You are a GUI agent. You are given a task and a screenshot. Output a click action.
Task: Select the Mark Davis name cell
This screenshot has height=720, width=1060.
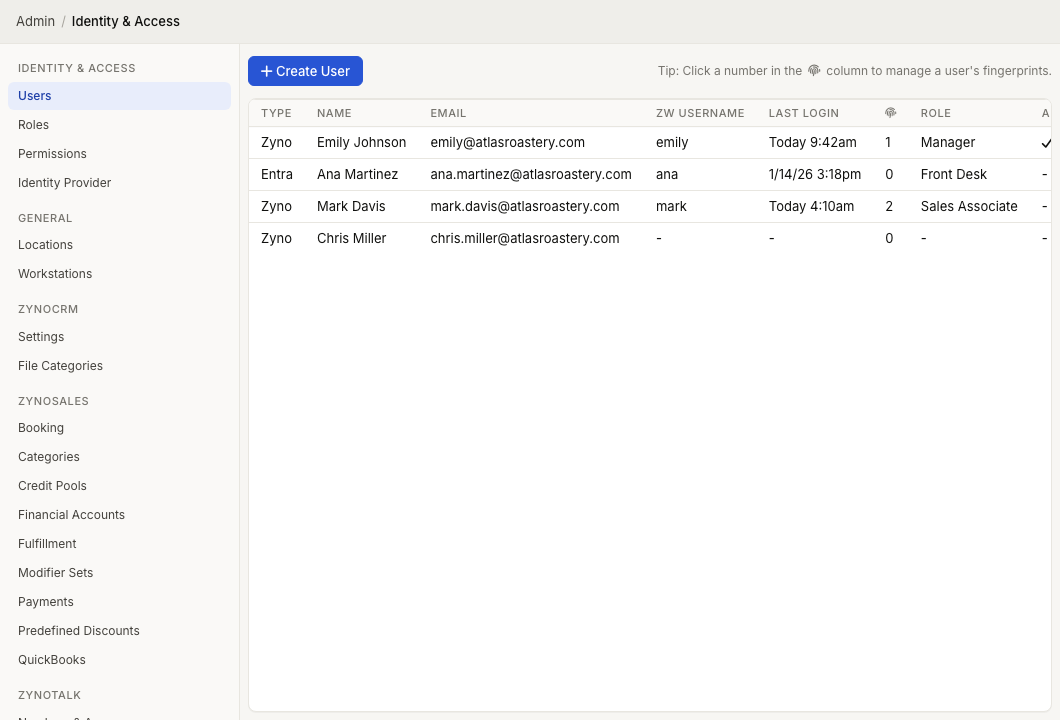[x=351, y=206]
